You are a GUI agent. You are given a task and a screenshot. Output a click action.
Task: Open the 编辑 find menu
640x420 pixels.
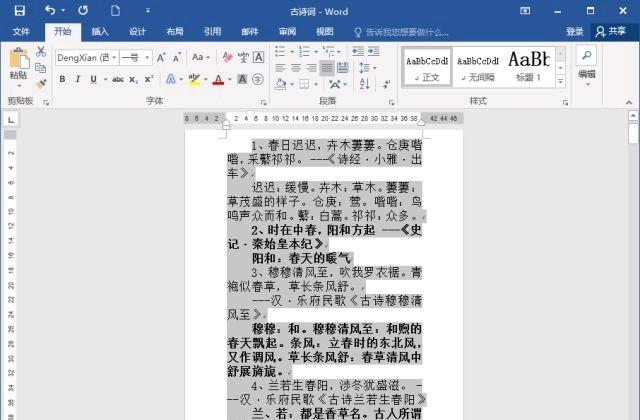[587, 66]
